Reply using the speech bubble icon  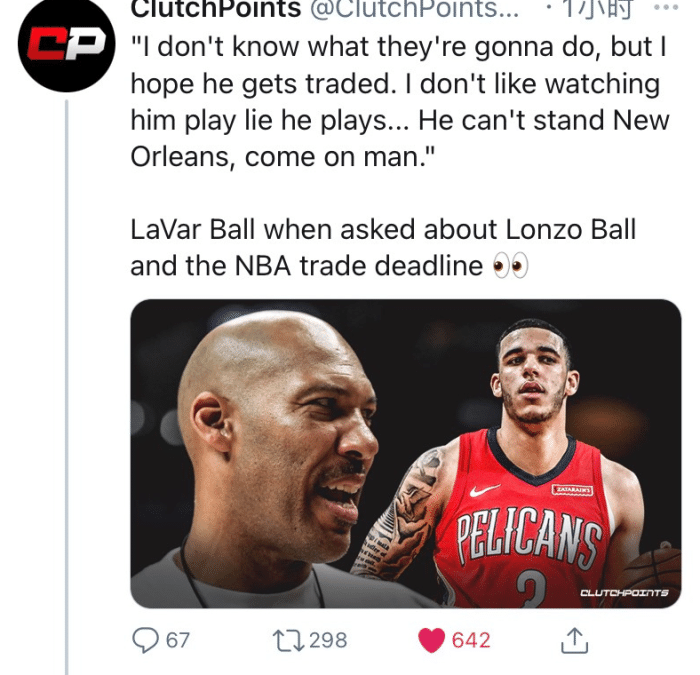(x=145, y=640)
